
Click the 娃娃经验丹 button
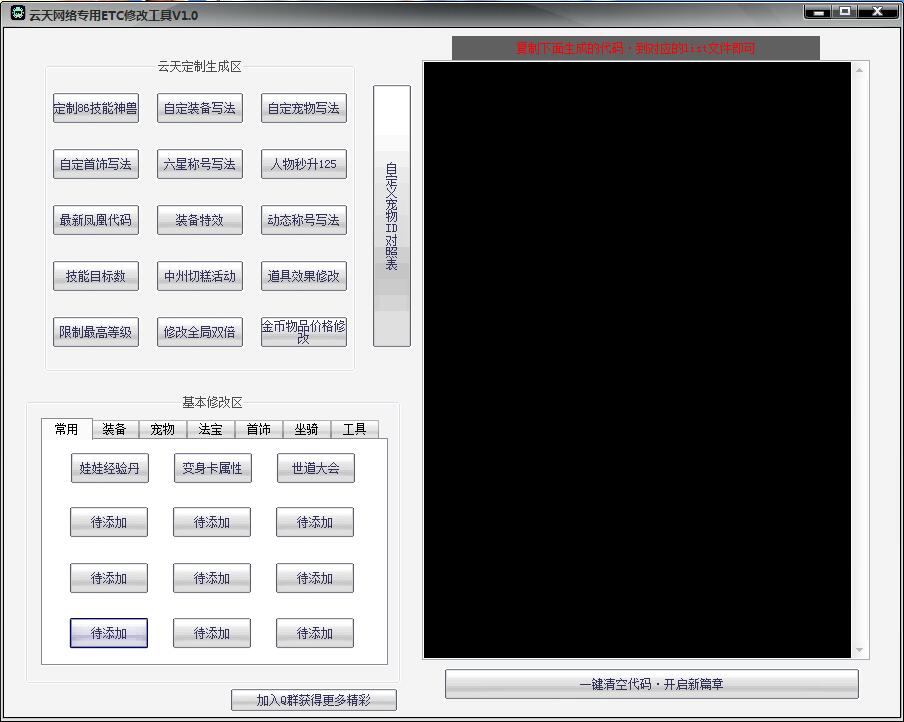pyautogui.click(x=110, y=468)
